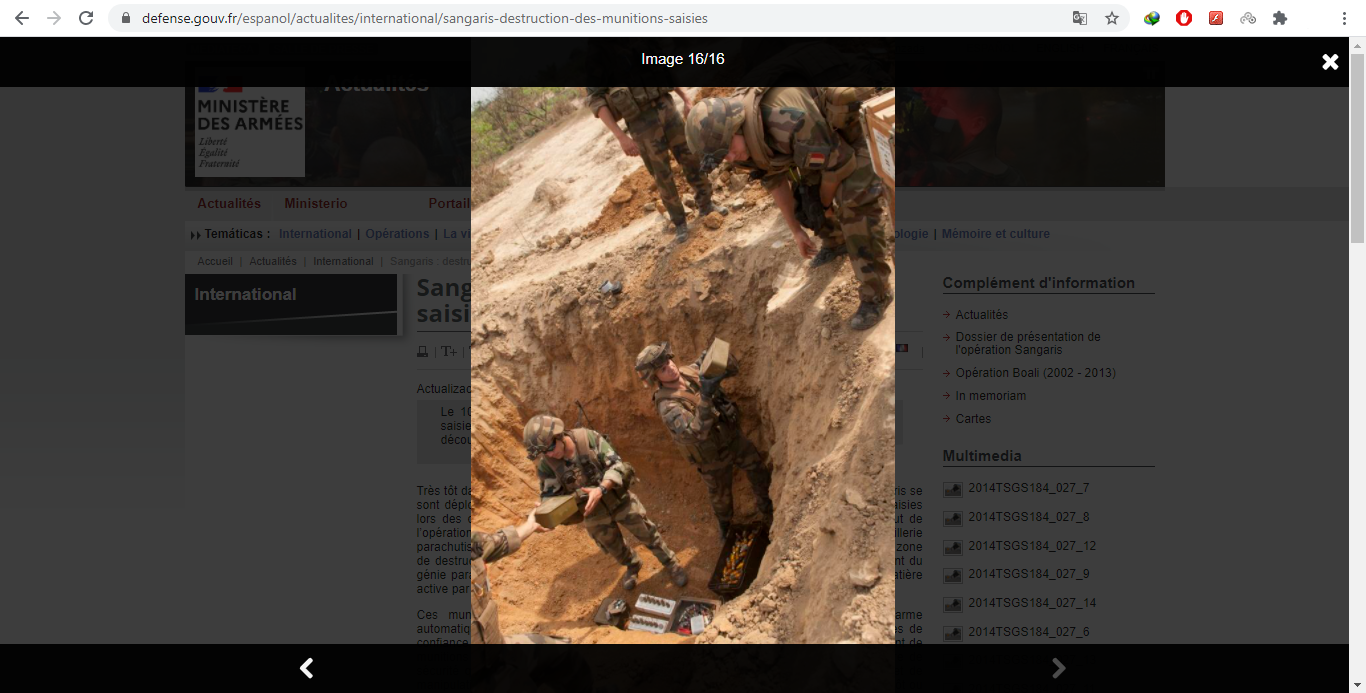Open the translate page icon

coord(1080,18)
